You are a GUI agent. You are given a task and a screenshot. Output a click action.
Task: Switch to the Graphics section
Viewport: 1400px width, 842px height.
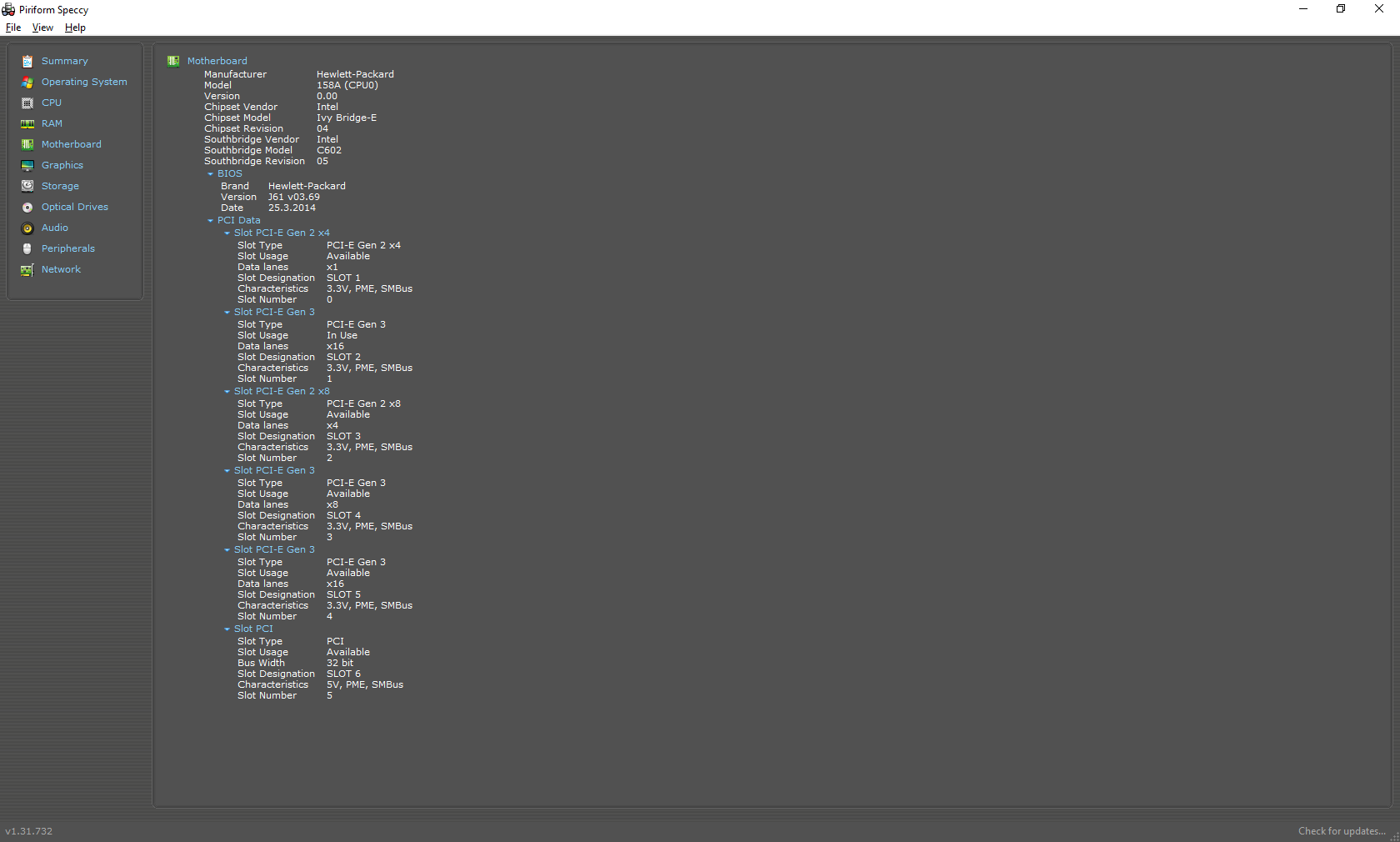(62, 165)
